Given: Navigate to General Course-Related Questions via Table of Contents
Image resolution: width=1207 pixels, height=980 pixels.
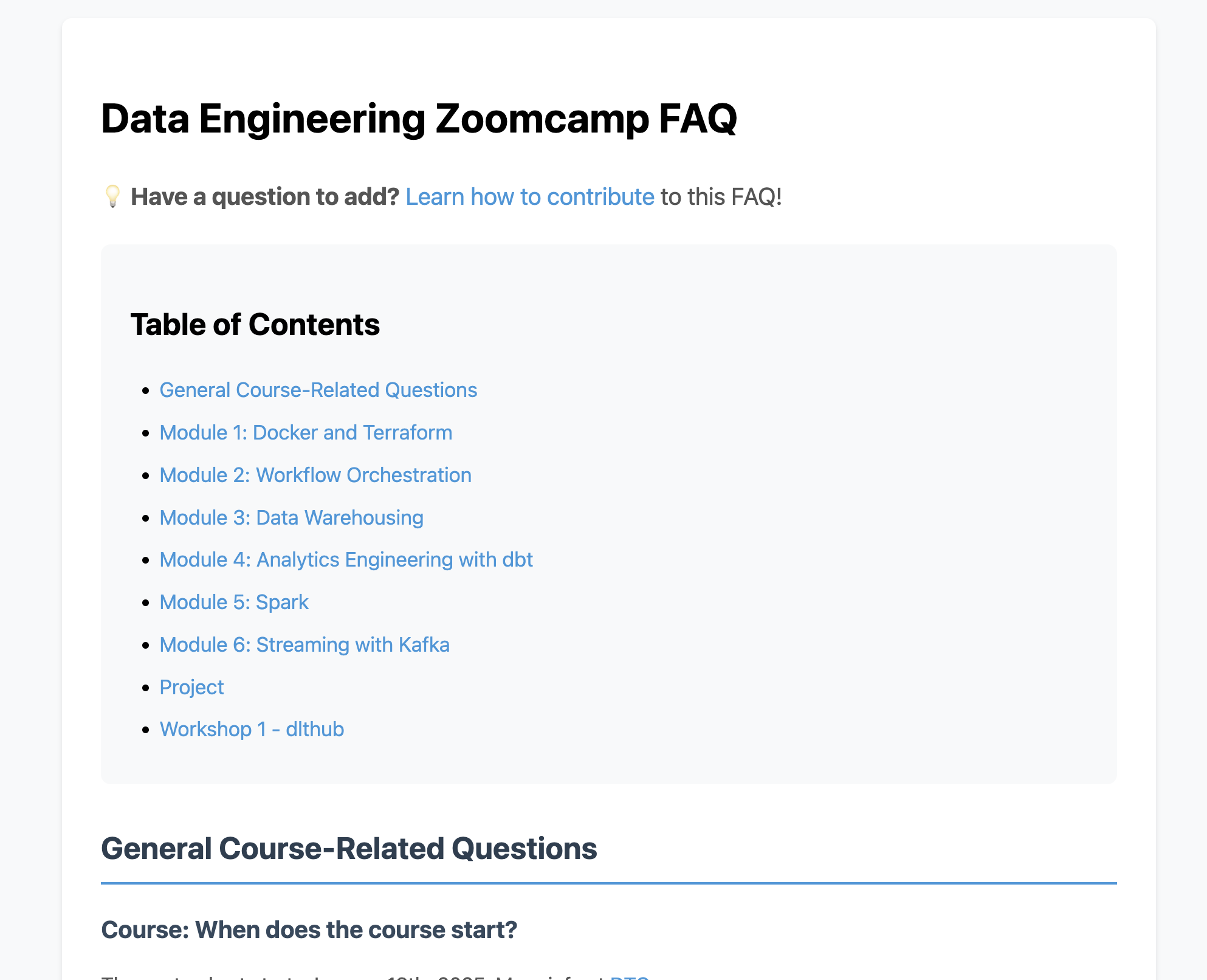Looking at the screenshot, I should (318, 390).
